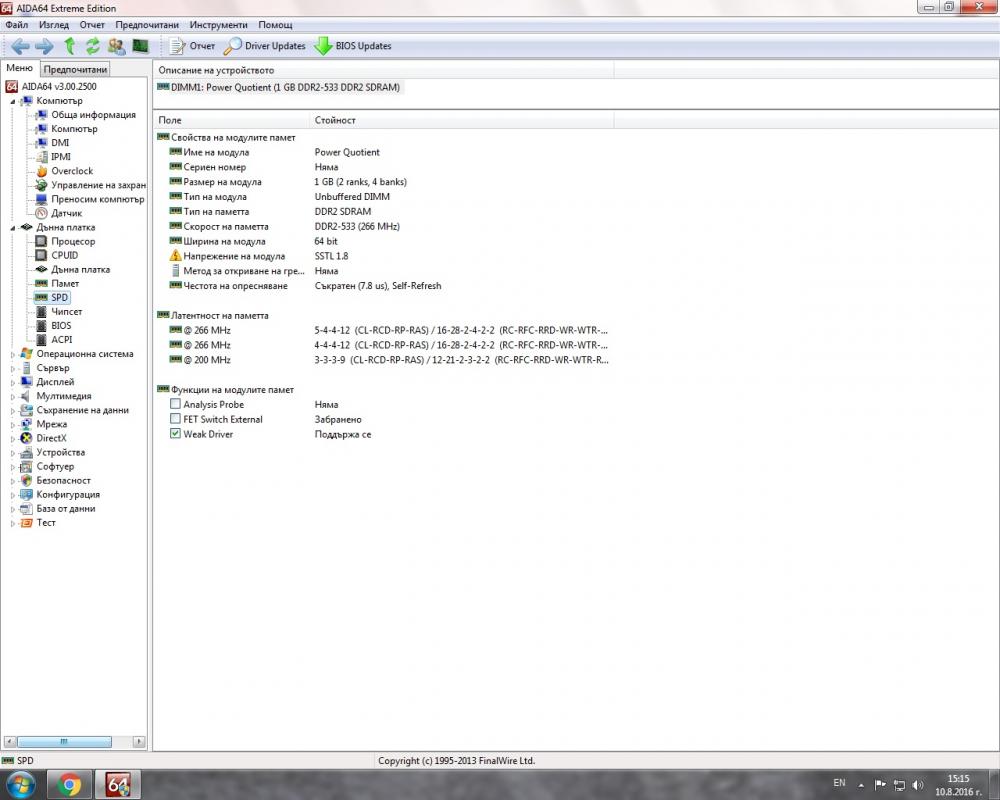Open the IPMI tree item
1000x800 pixels.
61,157
